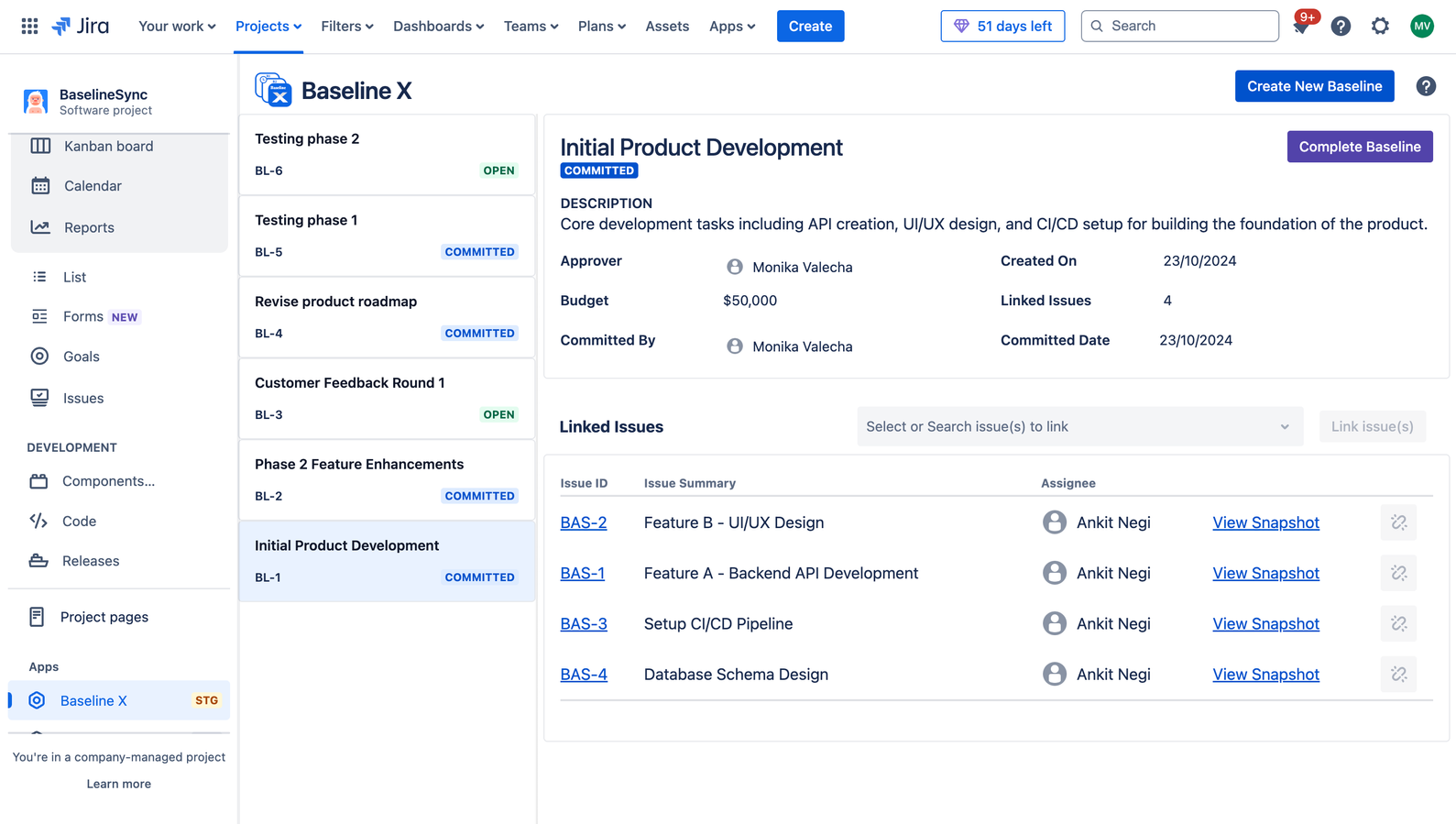The image size is (1456, 824).
Task: Click the BaselineSync project avatar
Action: pos(36,101)
